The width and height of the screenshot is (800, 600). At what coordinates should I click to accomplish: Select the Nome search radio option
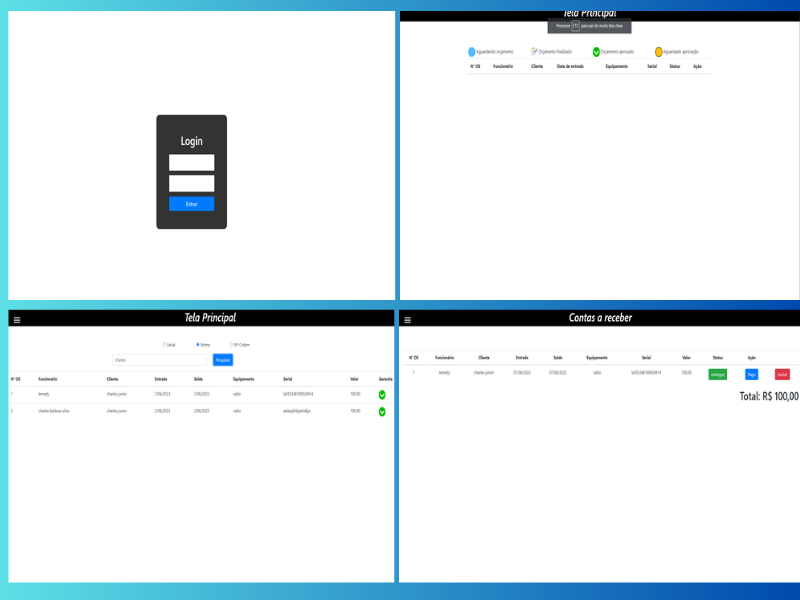point(198,345)
